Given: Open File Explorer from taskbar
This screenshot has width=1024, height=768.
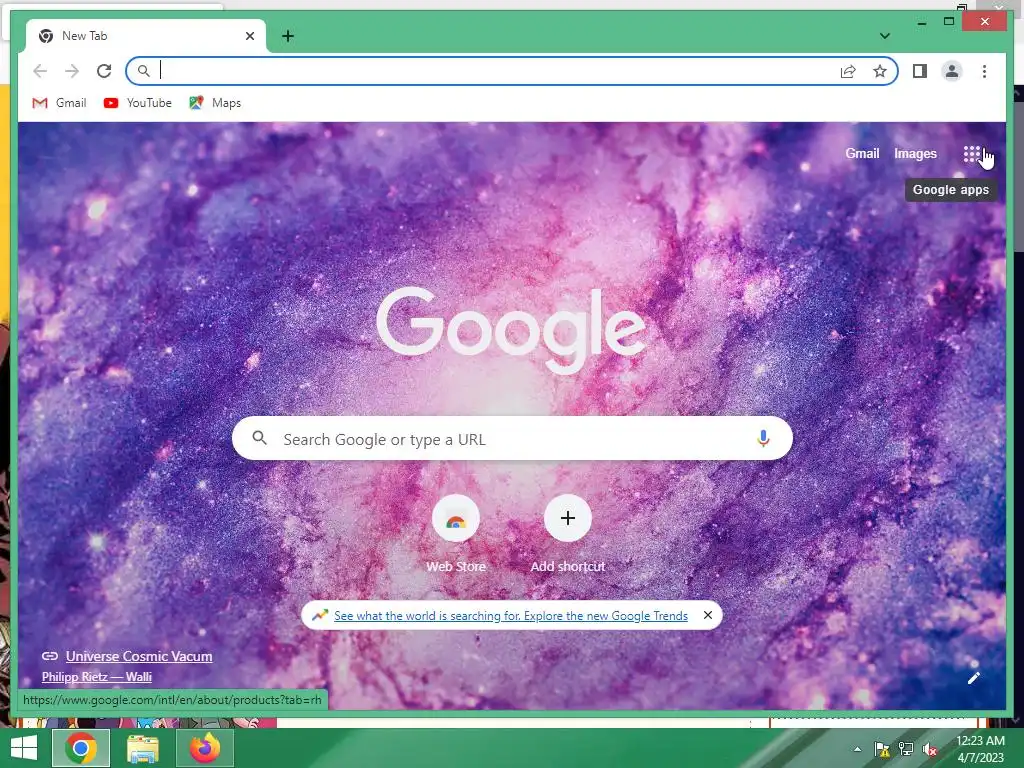Looking at the screenshot, I should (142, 748).
